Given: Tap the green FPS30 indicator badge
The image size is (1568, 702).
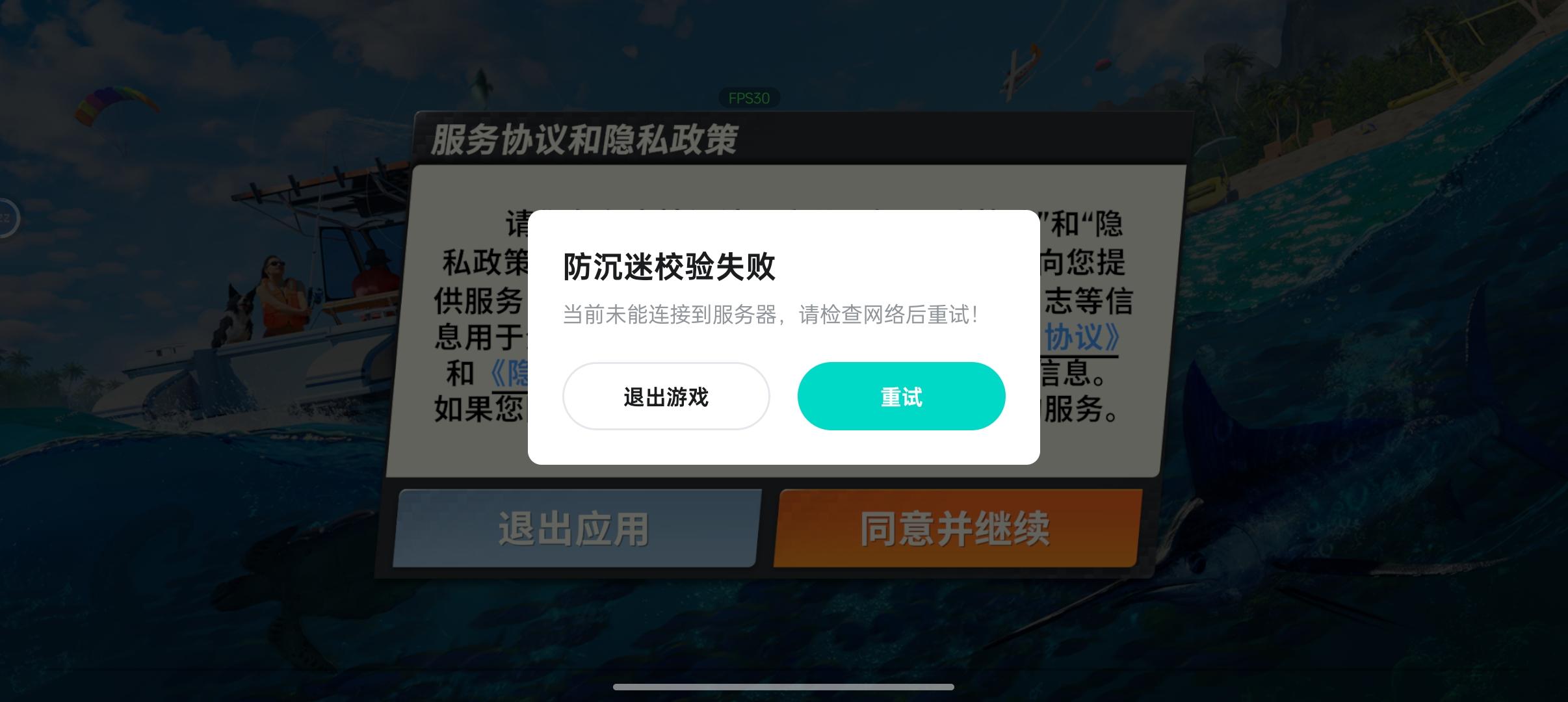Looking at the screenshot, I should click(749, 98).
